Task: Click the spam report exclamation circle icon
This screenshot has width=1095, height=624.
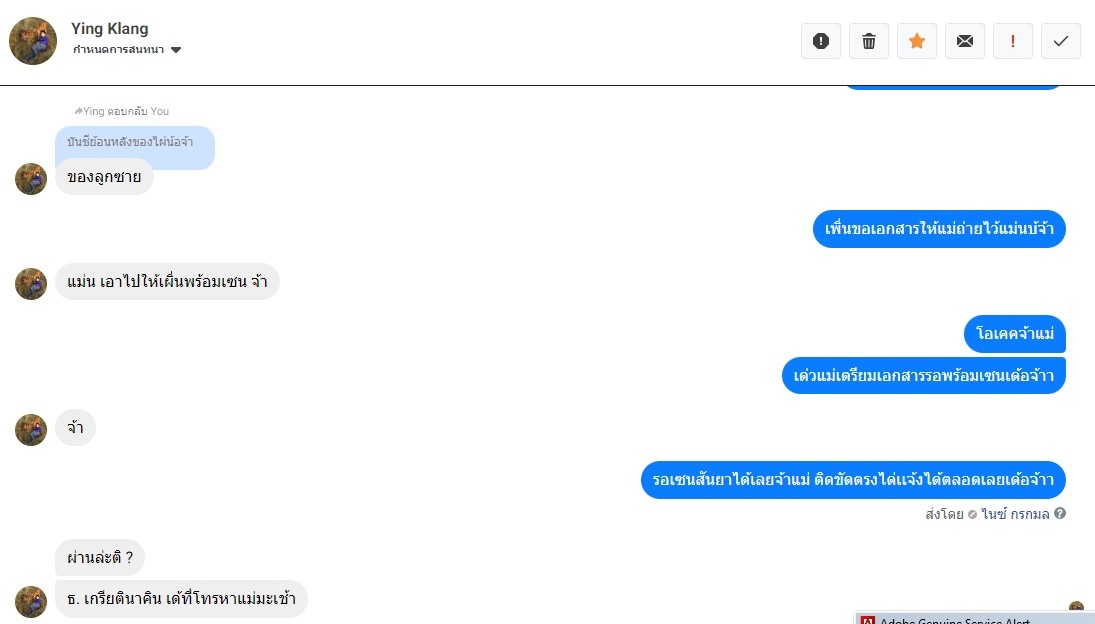Action: (821, 41)
